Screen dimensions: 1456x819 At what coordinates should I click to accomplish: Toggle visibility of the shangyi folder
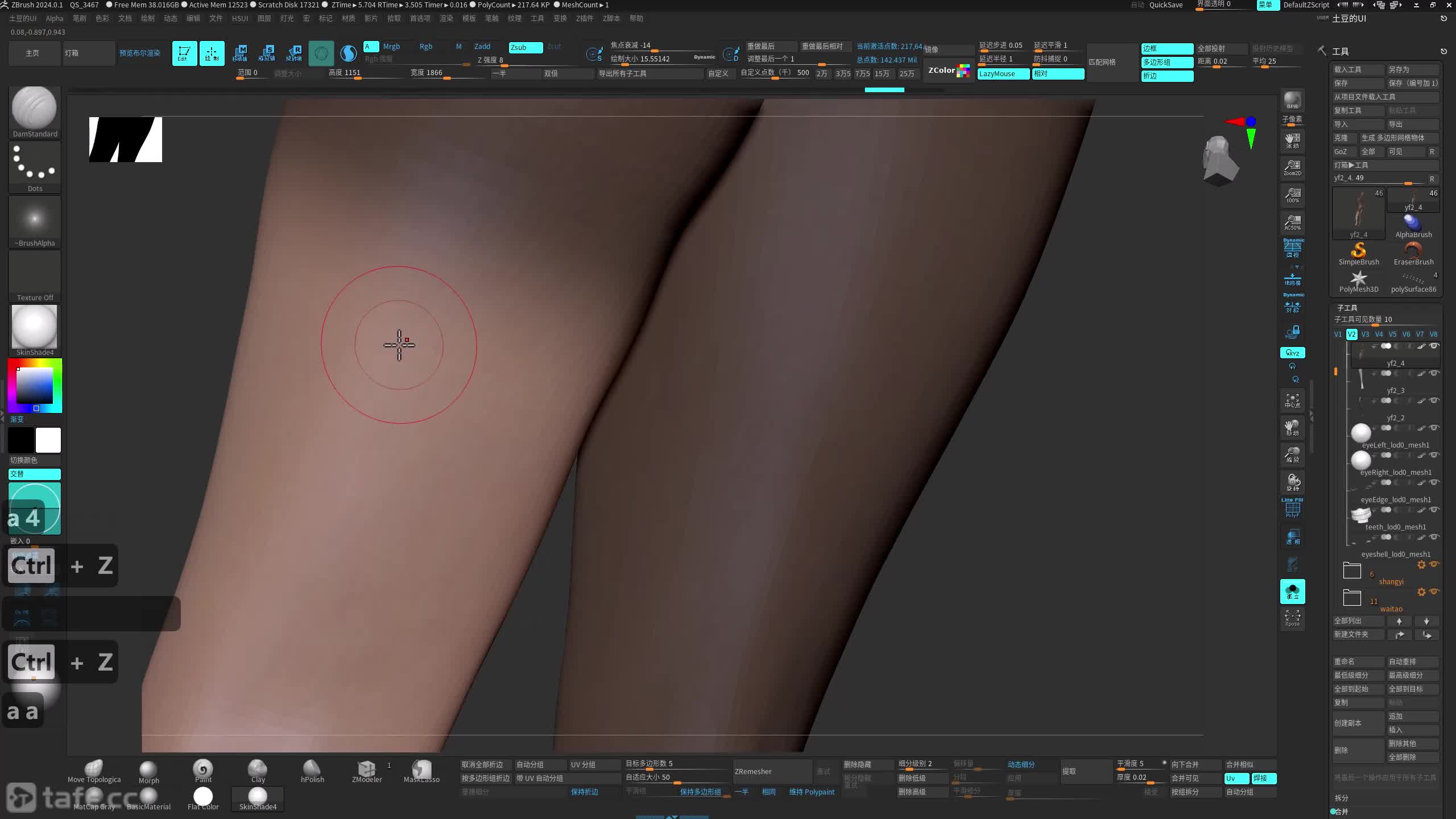click(1434, 564)
